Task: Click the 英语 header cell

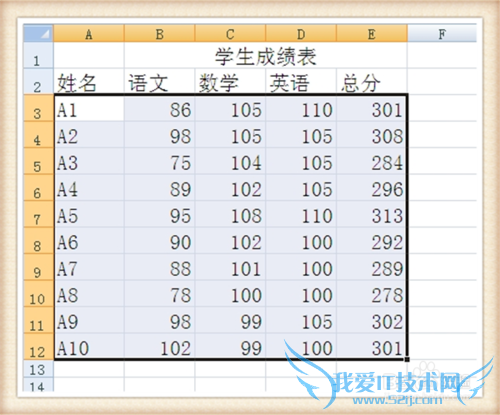Action: (301, 82)
